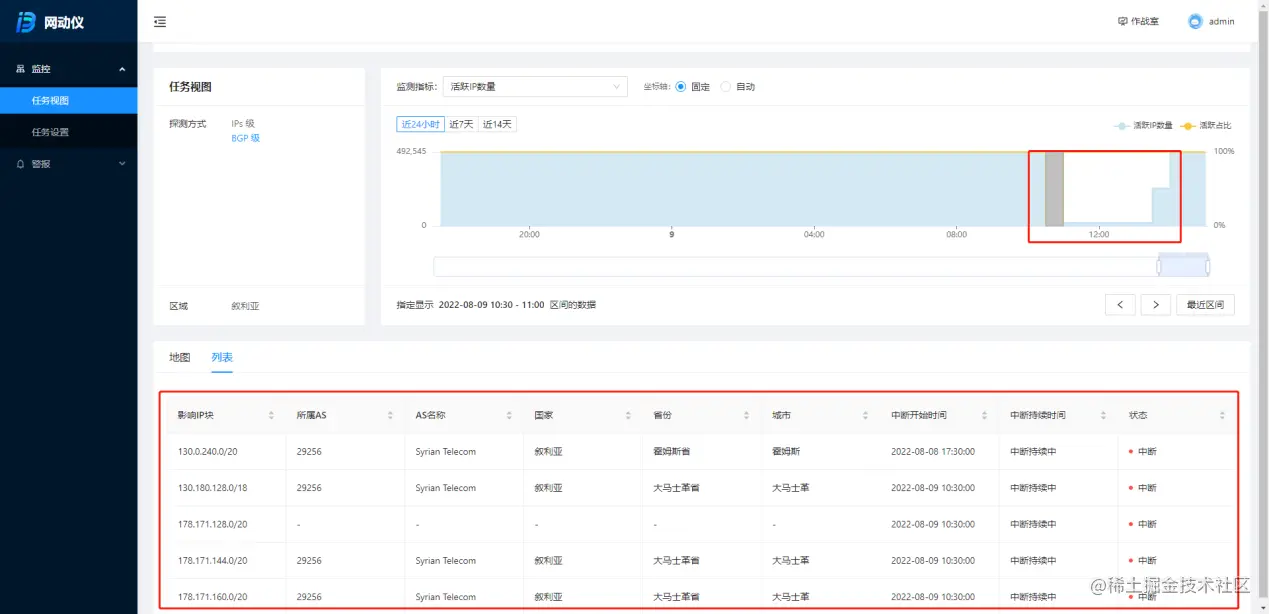Click the 29256 AS number in the 130.180.128.0/18 row

click(x=309, y=488)
